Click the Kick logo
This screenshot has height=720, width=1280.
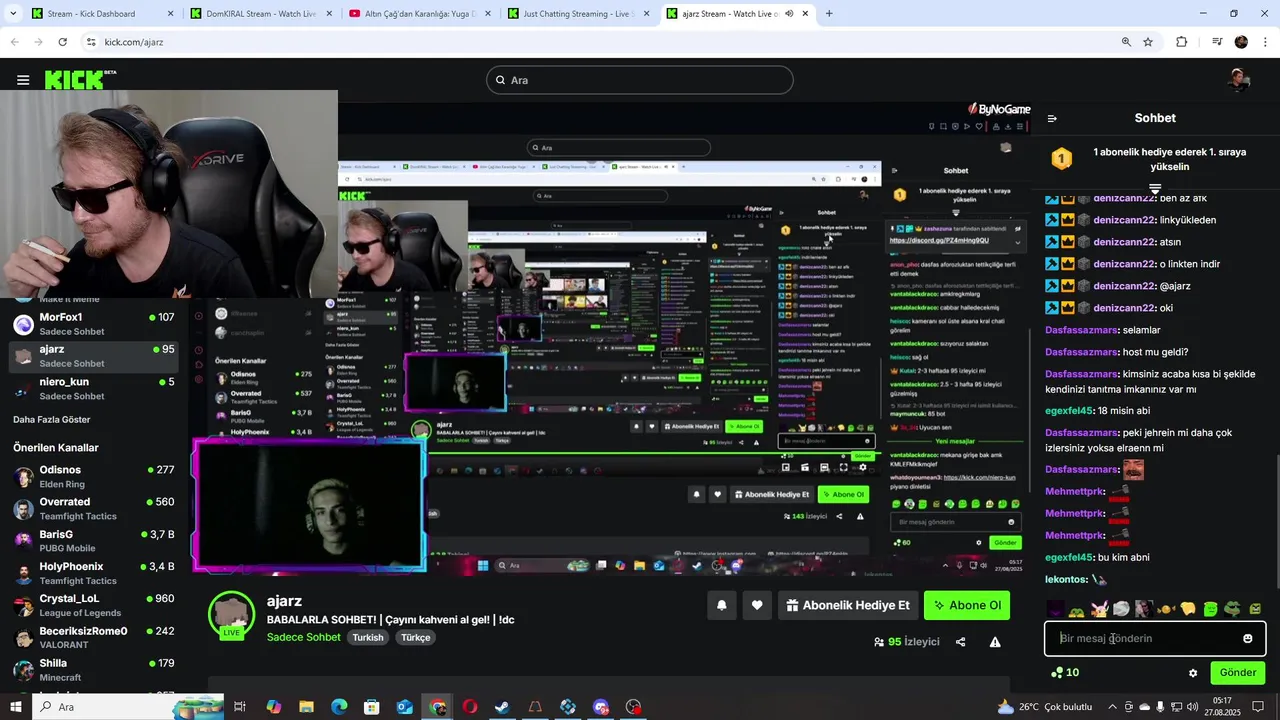[x=80, y=80]
